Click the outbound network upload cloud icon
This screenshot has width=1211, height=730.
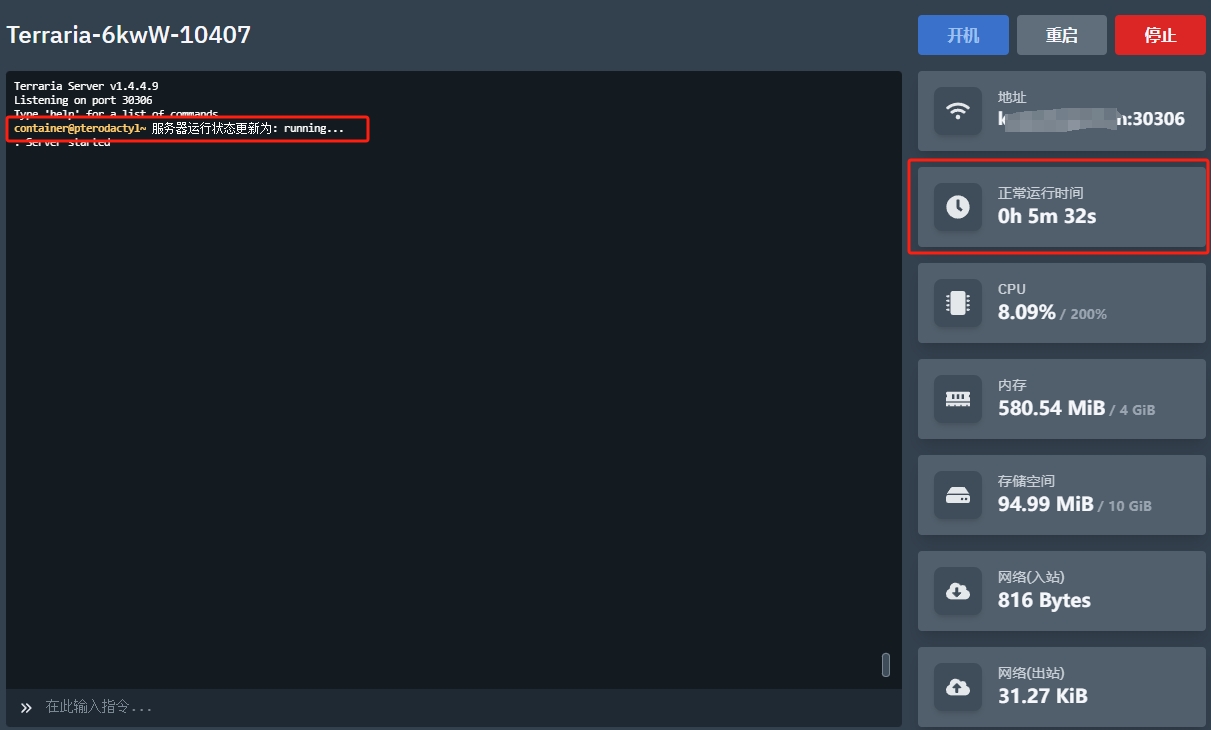pyautogui.click(x=958, y=687)
